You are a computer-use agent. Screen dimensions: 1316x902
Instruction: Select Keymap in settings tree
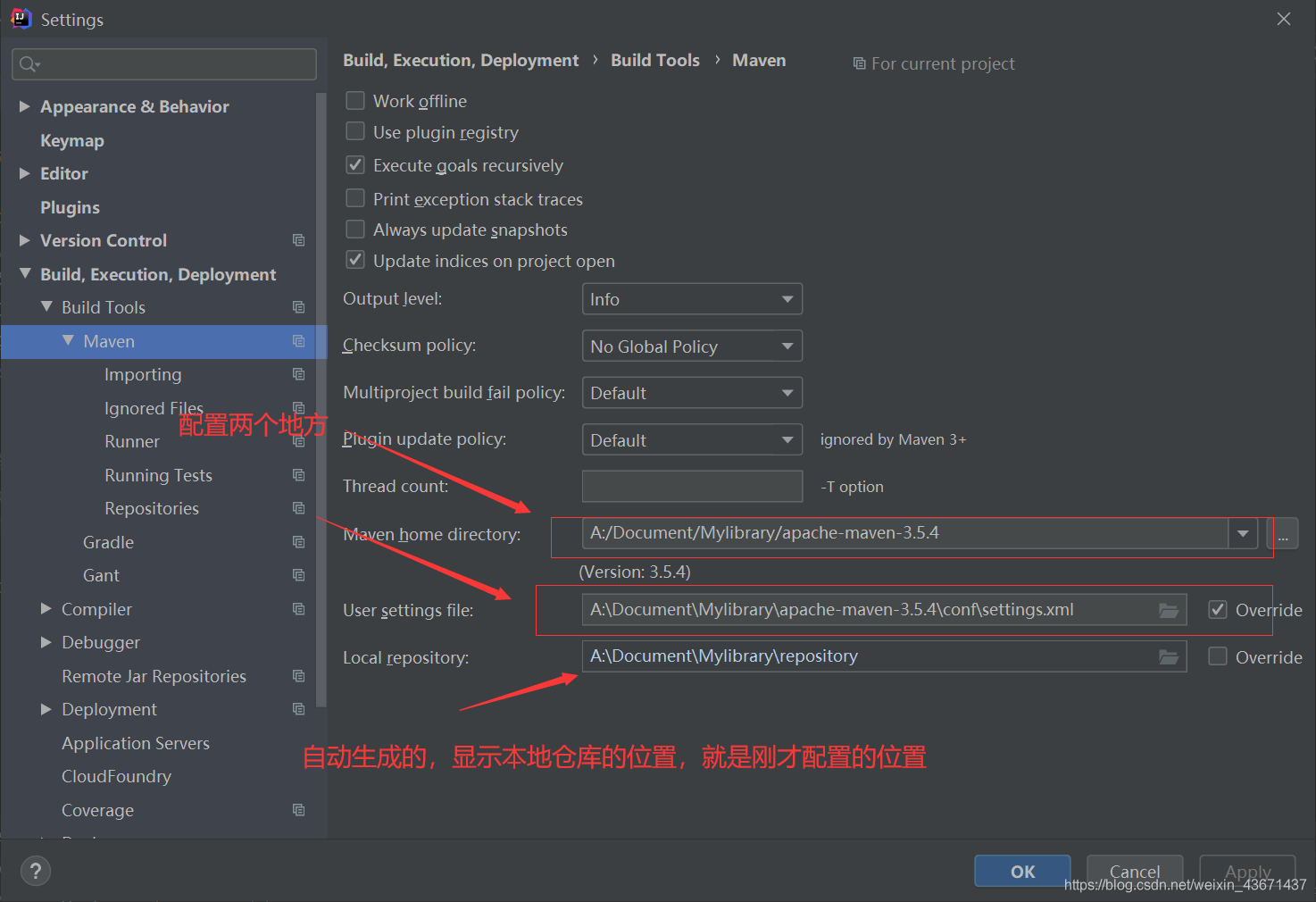[72, 140]
